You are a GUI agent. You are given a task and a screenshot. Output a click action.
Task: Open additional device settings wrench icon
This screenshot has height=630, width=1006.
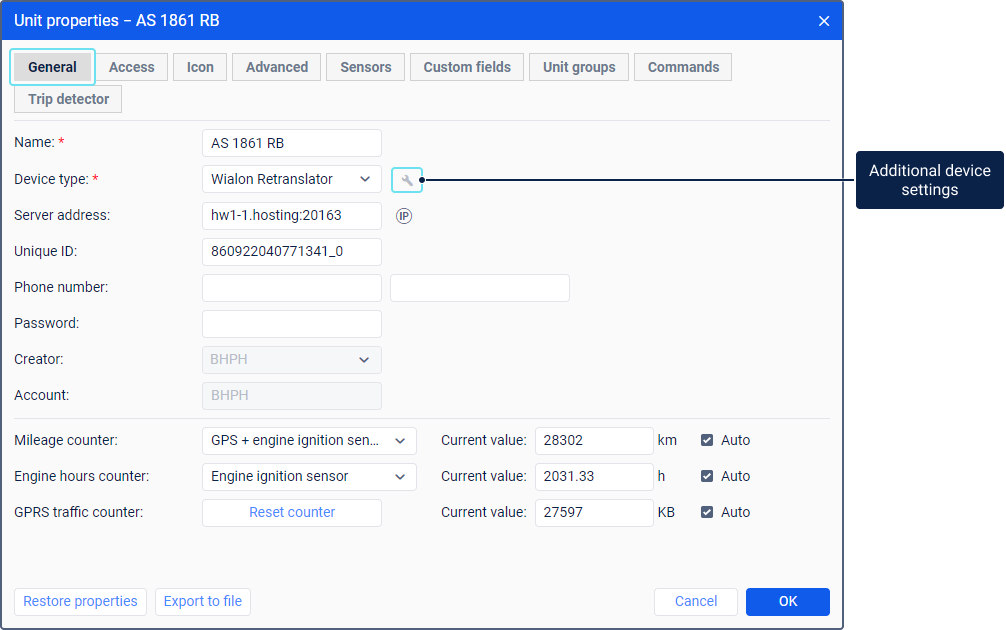point(407,180)
